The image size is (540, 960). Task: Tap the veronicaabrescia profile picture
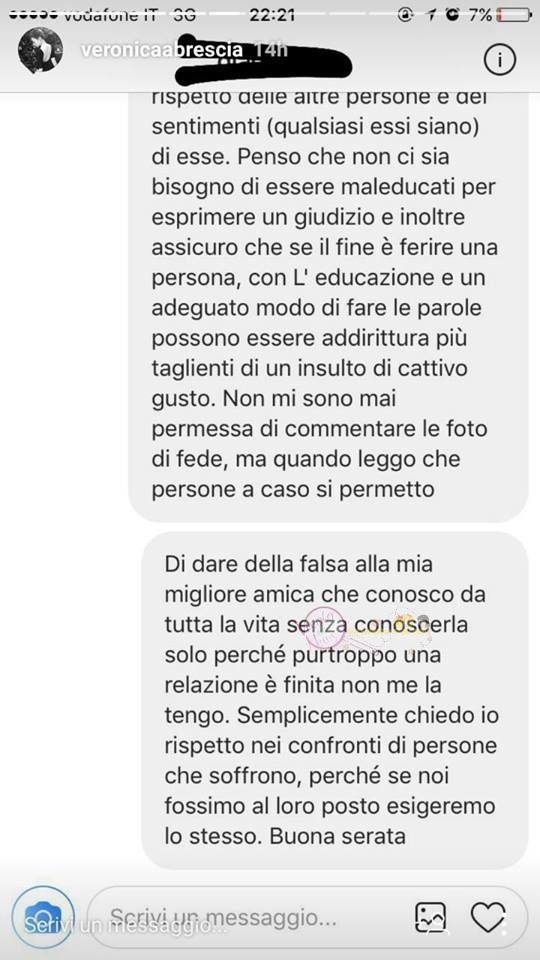[x=40, y=50]
